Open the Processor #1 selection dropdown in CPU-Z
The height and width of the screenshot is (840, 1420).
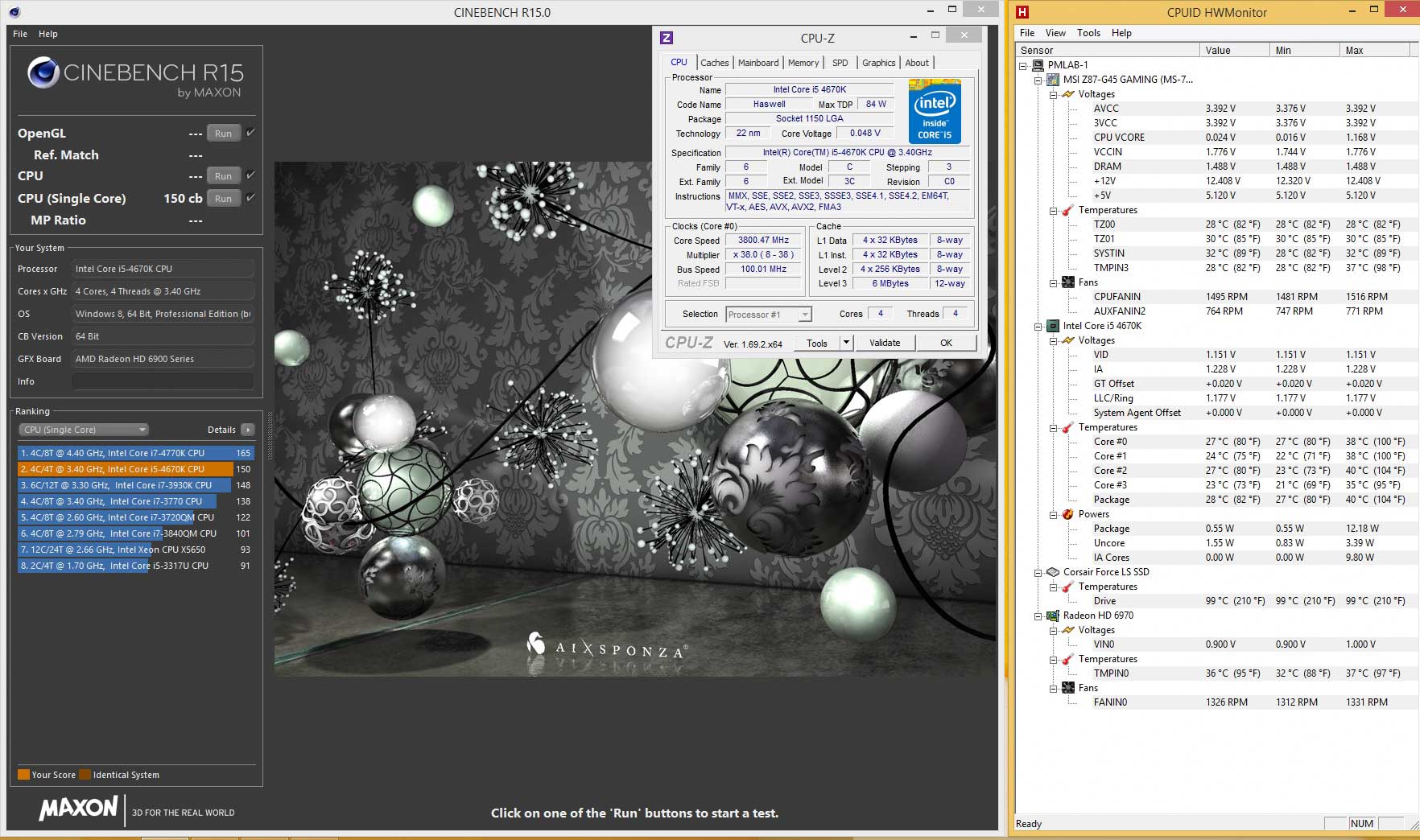(769, 315)
